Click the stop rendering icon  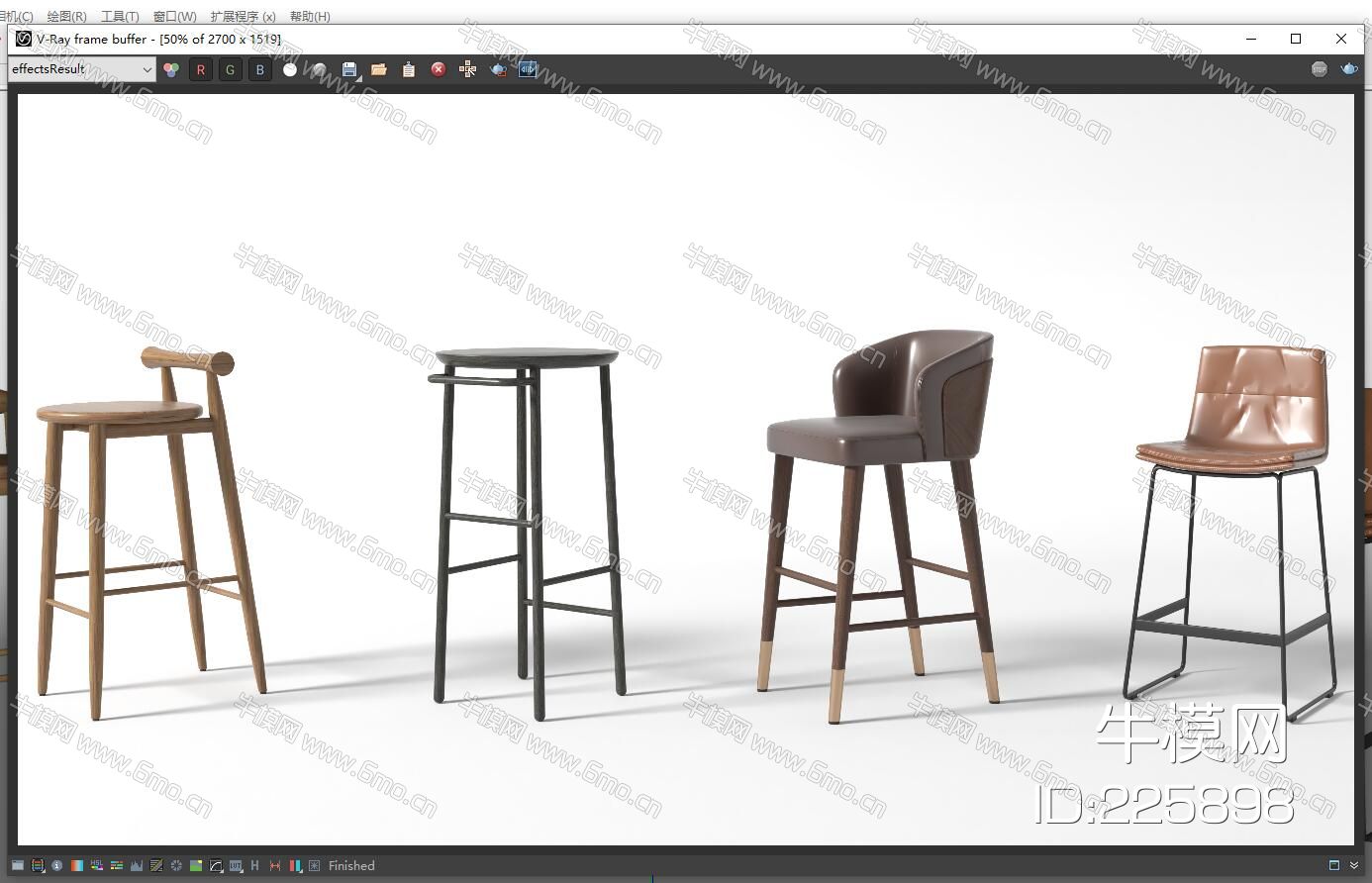1319,69
